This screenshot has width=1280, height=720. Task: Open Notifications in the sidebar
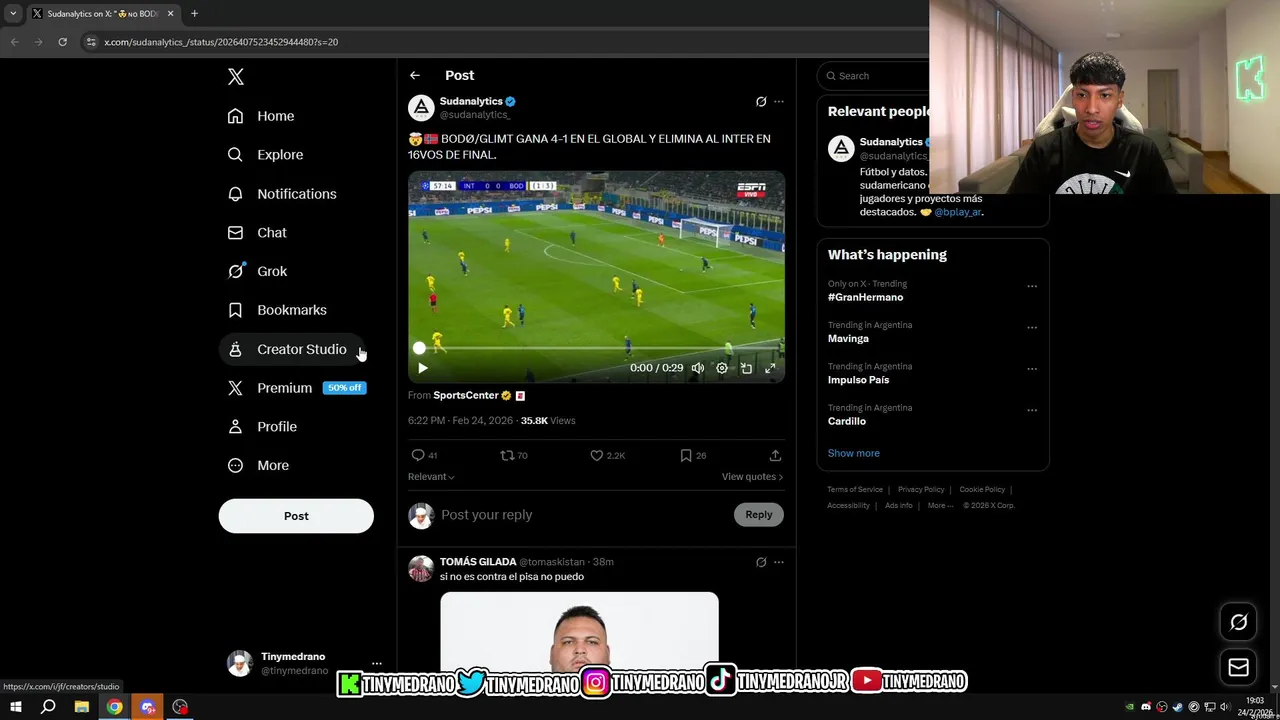pyautogui.click(x=282, y=194)
